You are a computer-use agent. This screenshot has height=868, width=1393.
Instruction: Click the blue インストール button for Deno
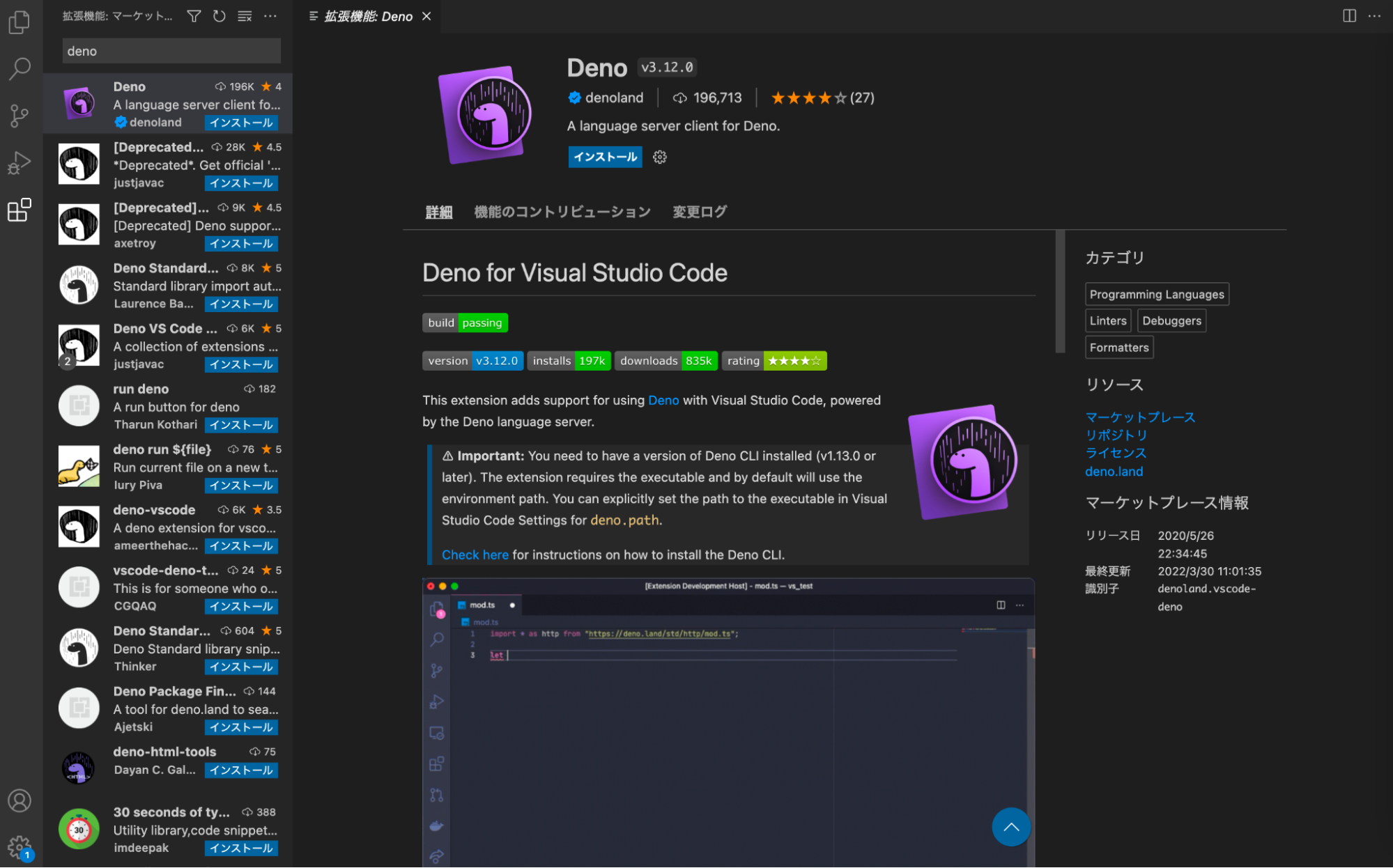605,157
